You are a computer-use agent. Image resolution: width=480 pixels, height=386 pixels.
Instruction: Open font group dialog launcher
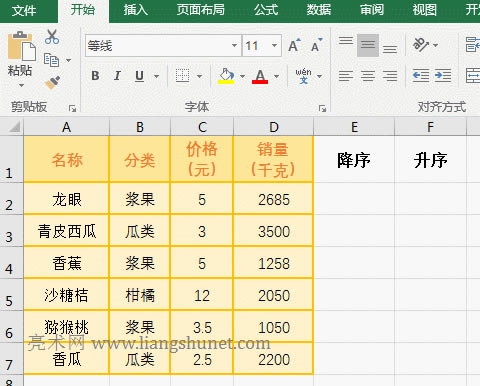[x=322, y=108]
